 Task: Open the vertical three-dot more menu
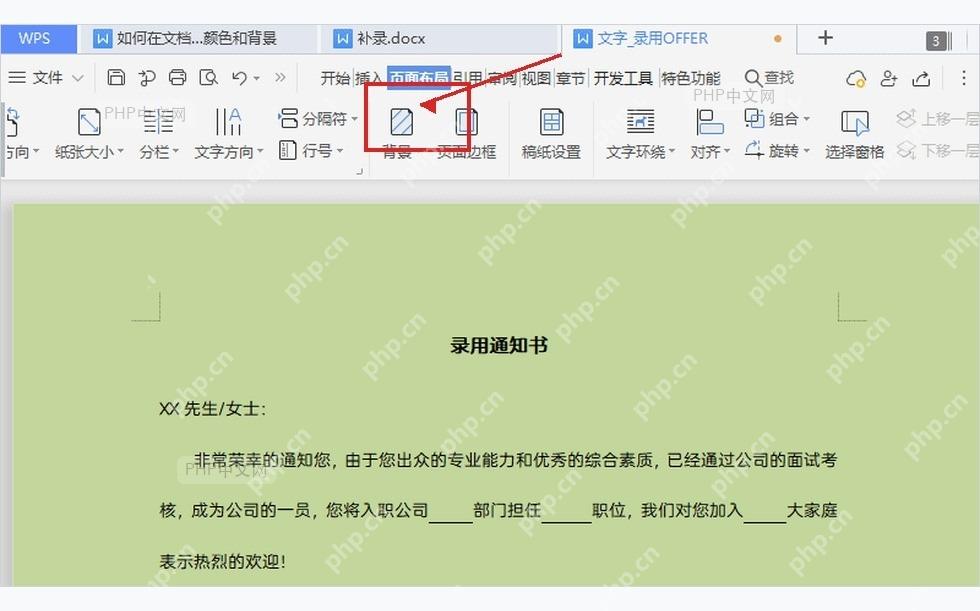pyautogui.click(x=964, y=77)
